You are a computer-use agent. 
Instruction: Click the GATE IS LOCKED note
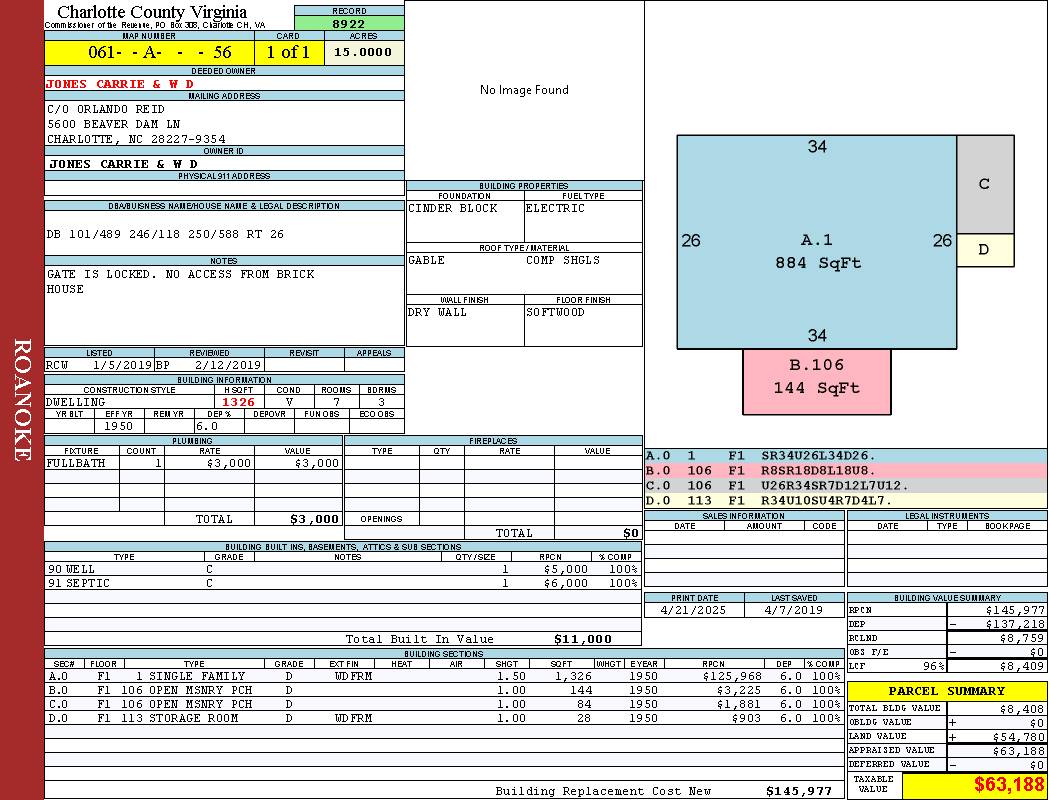click(x=180, y=281)
